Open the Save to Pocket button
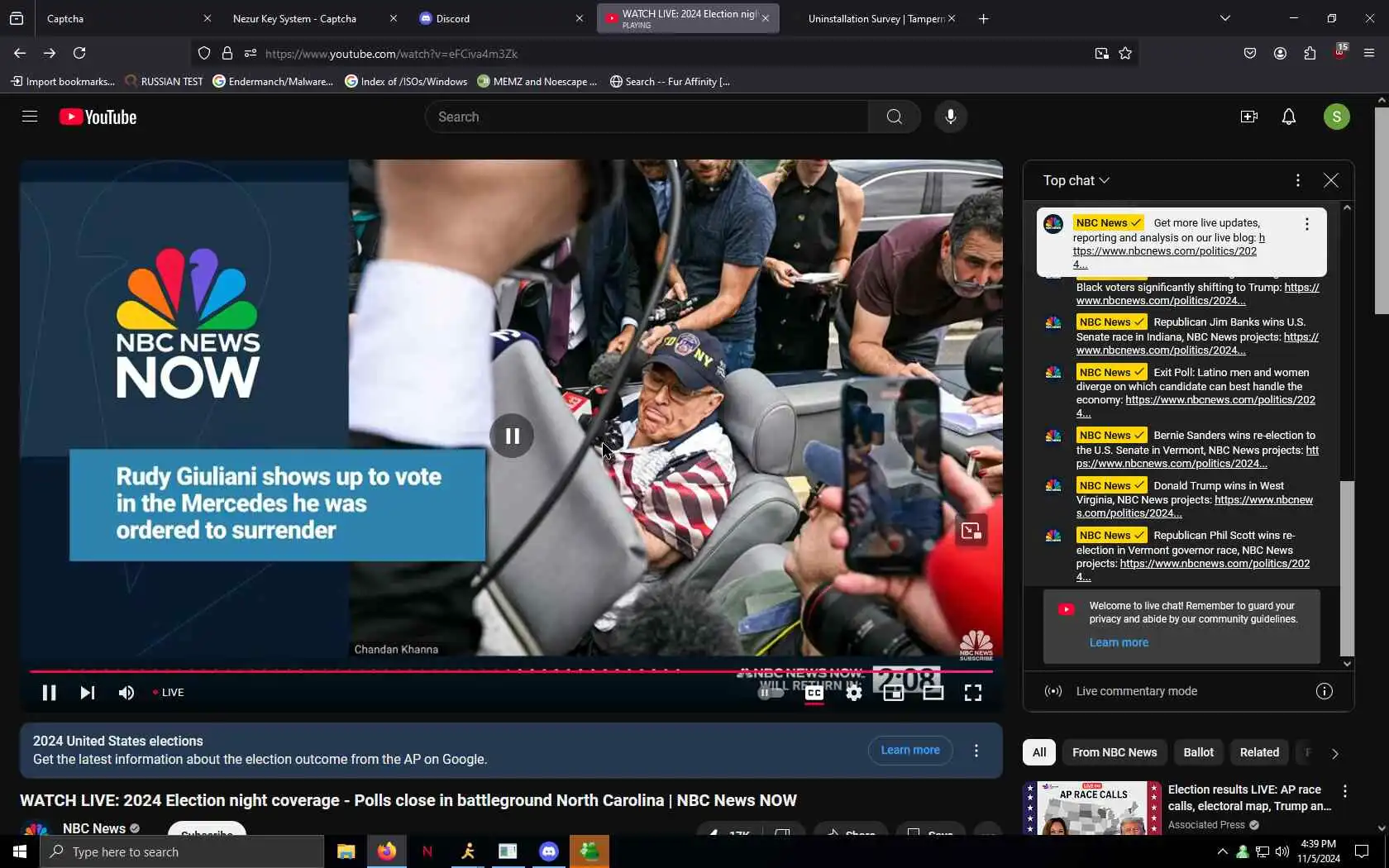 pyautogui.click(x=1249, y=53)
